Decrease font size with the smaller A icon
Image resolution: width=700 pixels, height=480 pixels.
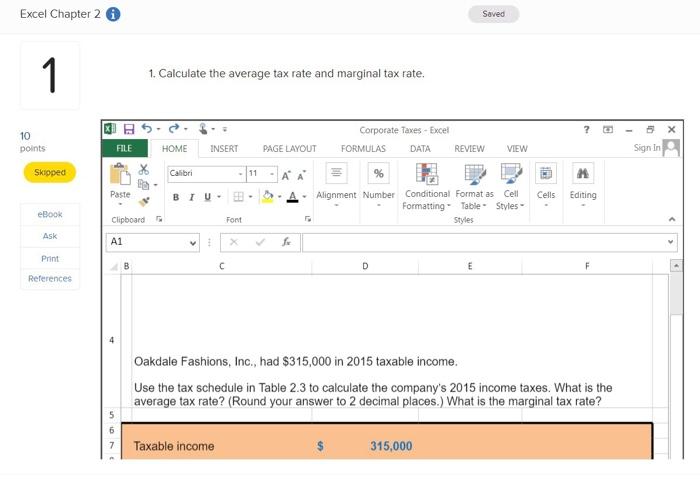pos(301,175)
